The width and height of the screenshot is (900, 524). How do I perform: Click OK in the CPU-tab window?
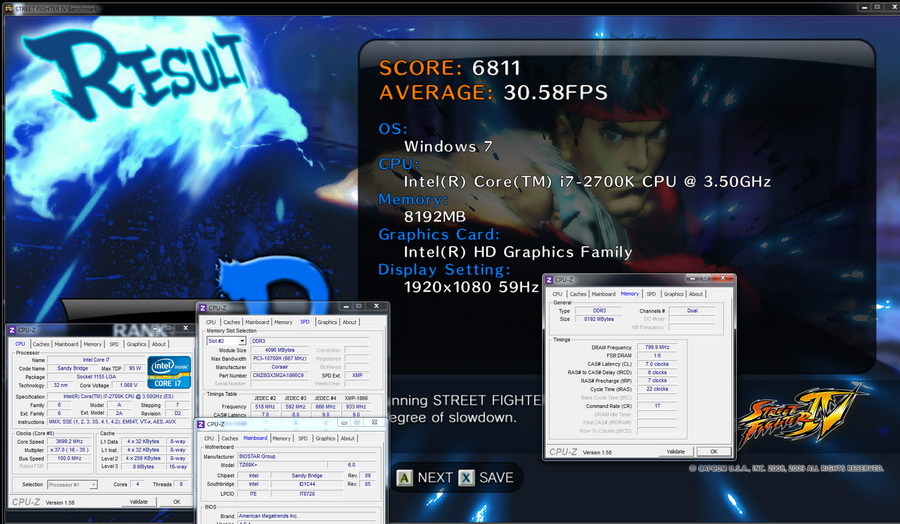pos(176,502)
